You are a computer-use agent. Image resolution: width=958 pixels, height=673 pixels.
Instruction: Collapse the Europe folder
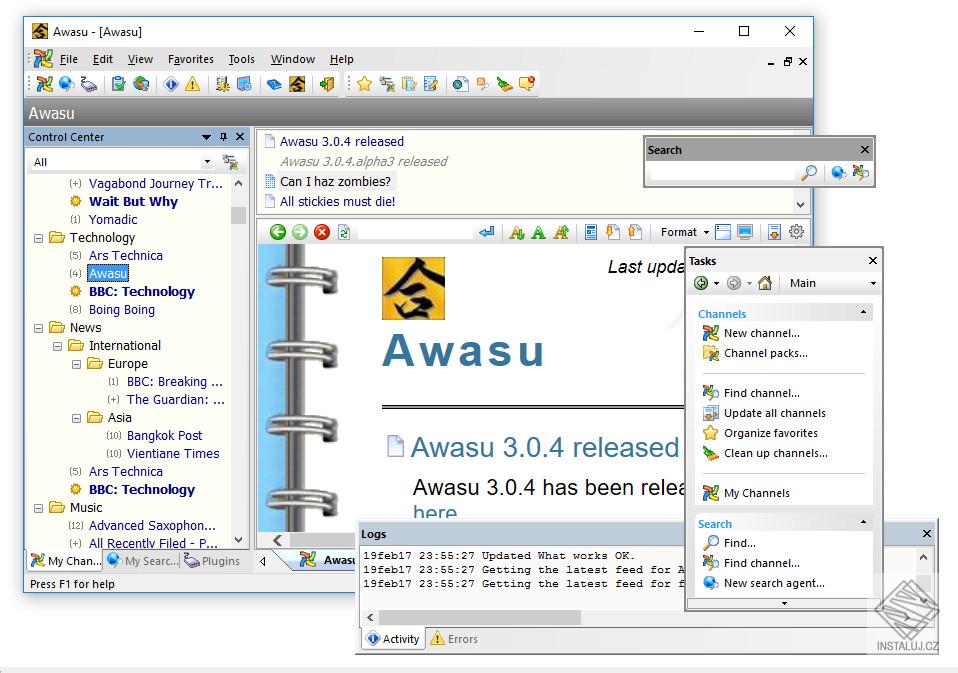pos(76,365)
